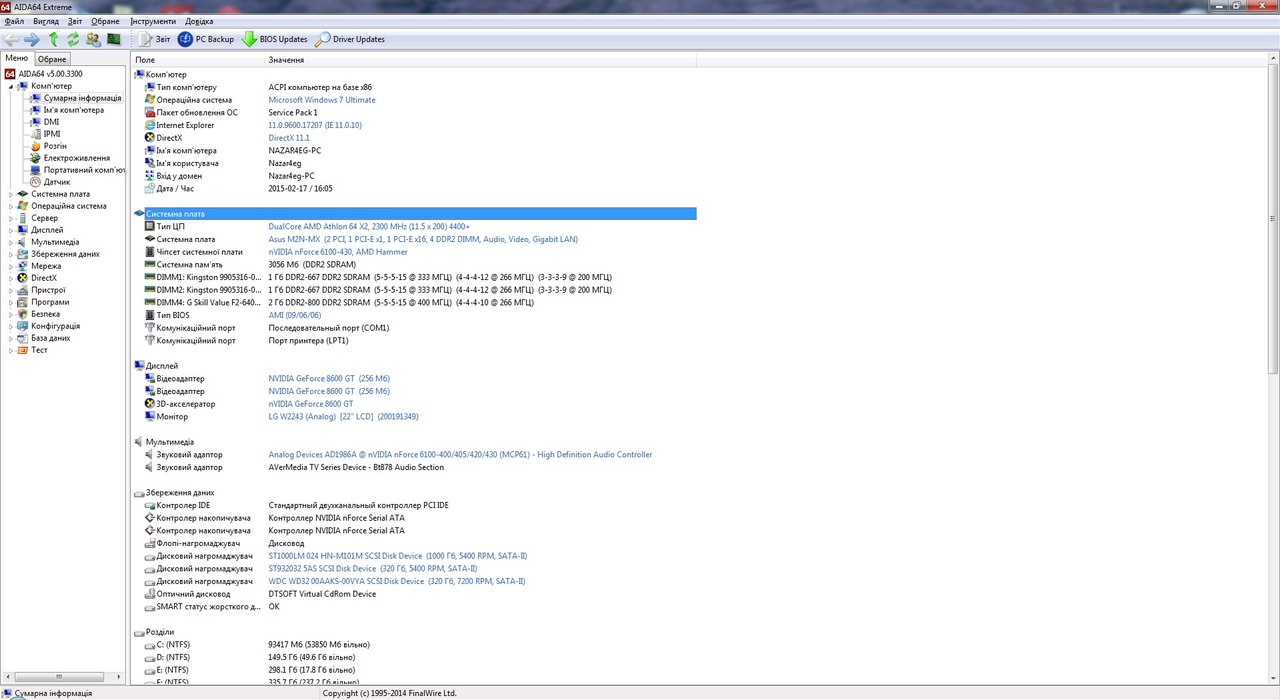1280x700 pixels.
Task: Expand the Дисплей tree node
Action: pos(11,230)
